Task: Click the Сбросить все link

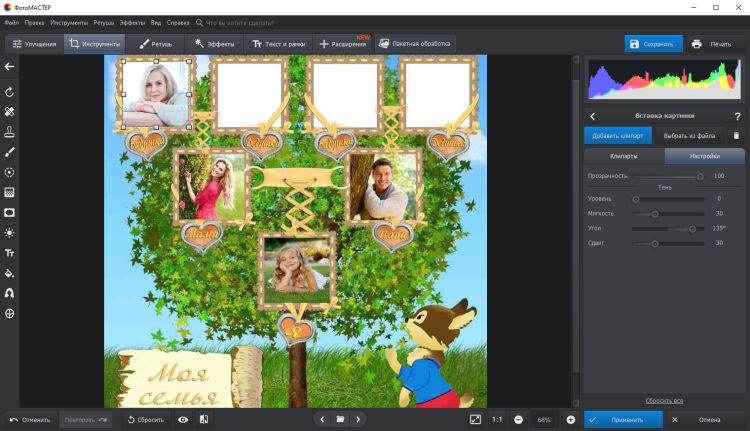Action: coord(663,399)
